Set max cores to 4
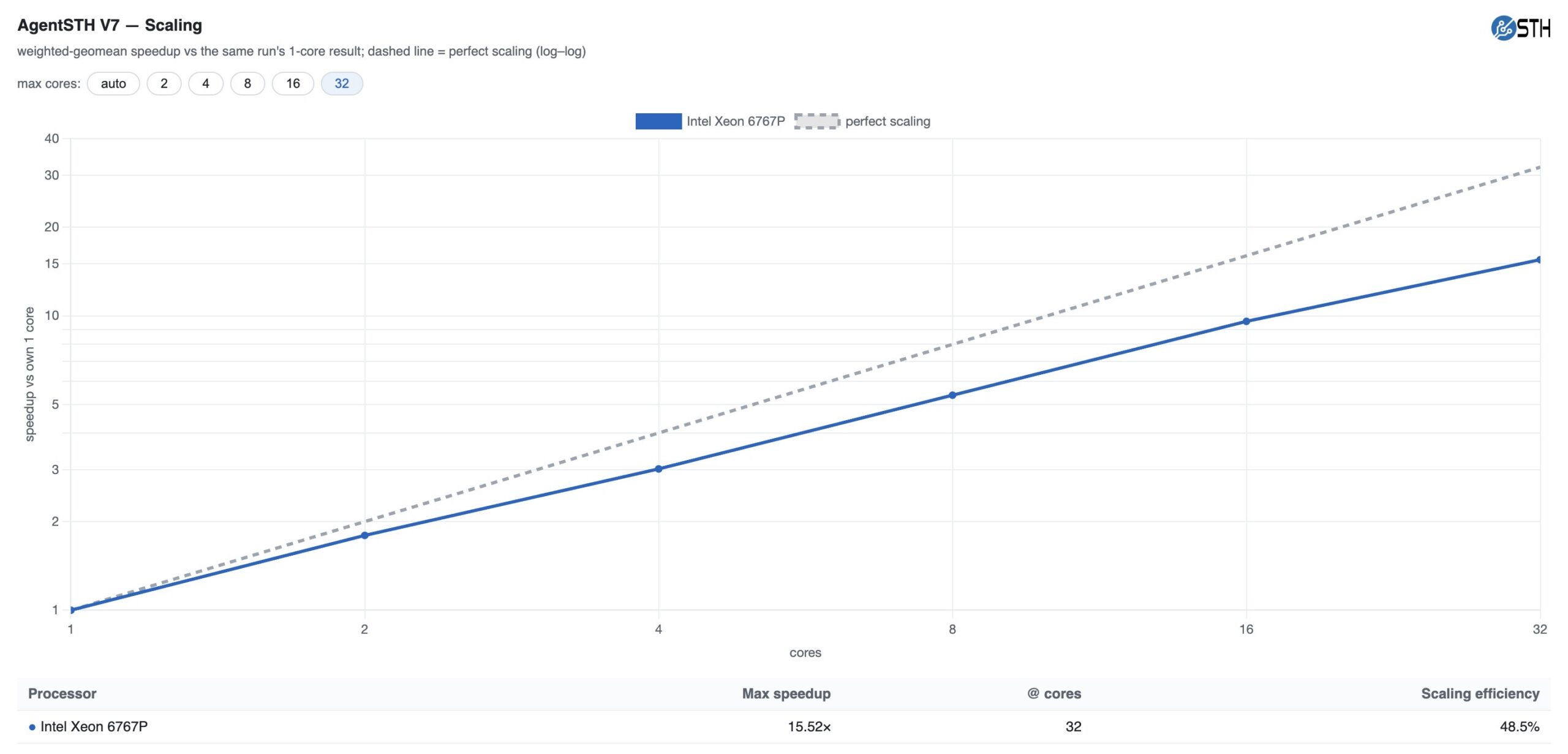Screen dimensions: 1568x754 (206, 84)
